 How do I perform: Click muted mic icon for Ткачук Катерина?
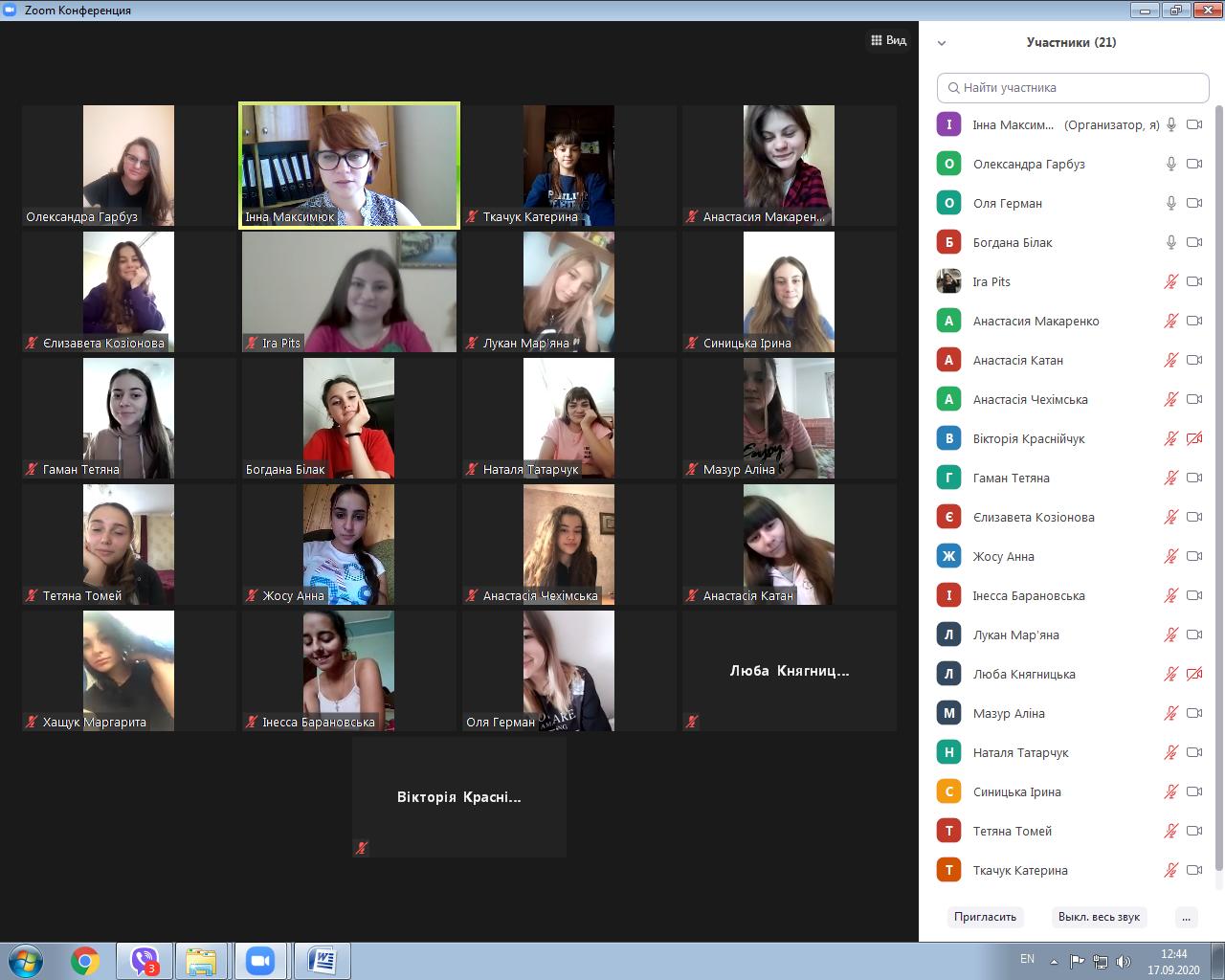[1170, 870]
